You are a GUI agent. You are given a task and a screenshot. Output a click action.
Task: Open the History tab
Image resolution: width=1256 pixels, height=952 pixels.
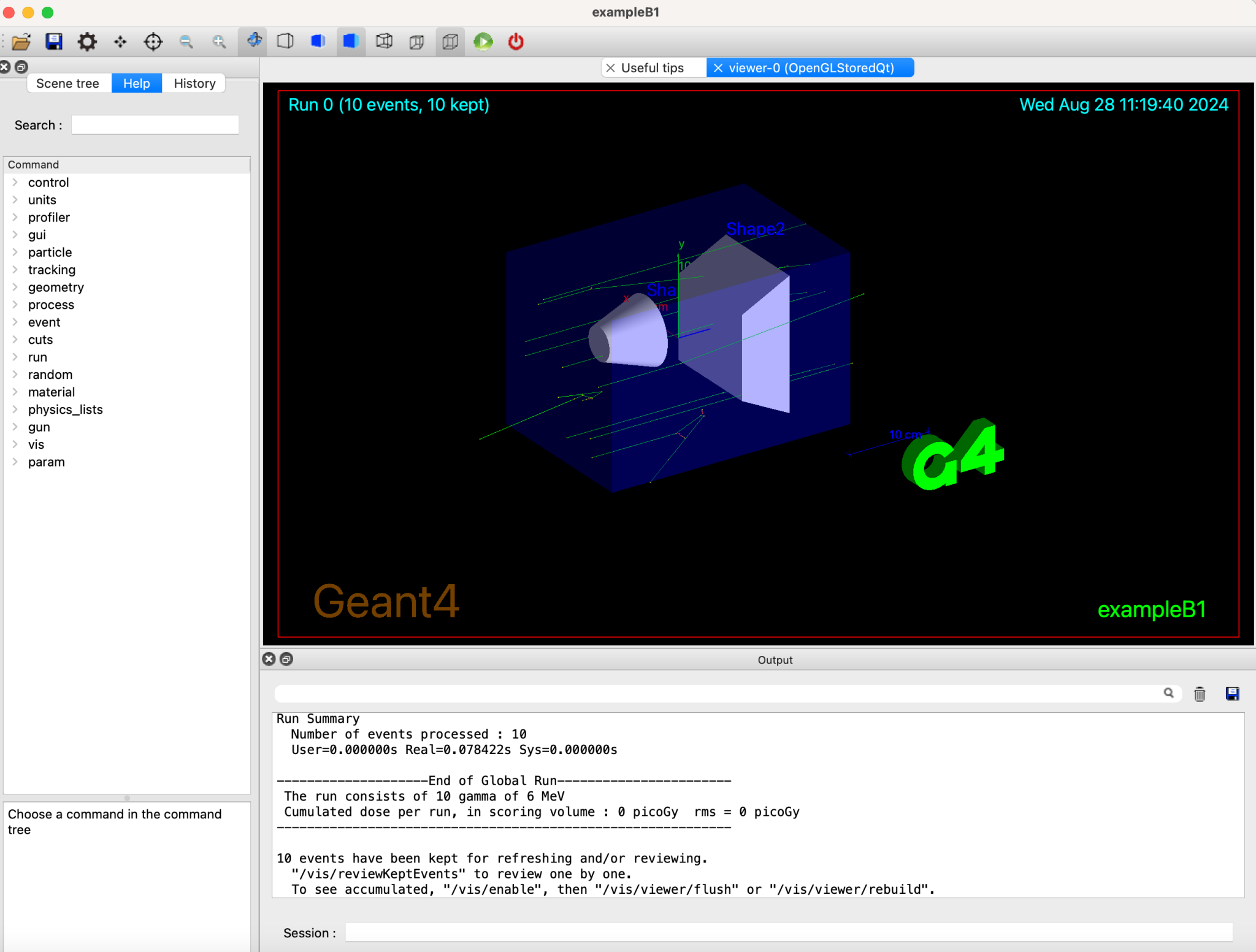pyautogui.click(x=194, y=83)
